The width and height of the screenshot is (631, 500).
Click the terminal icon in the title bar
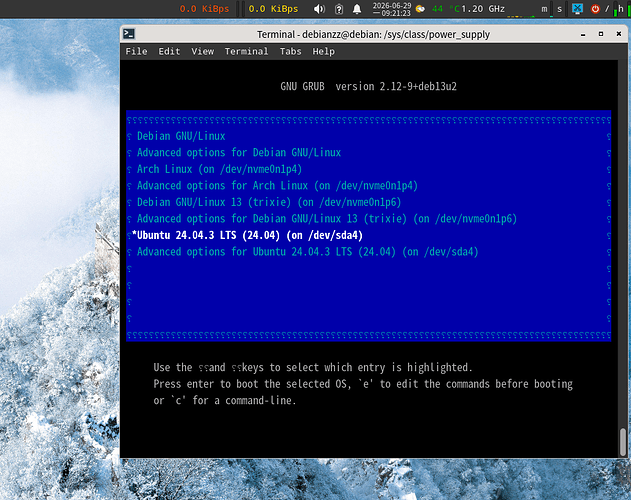129,34
